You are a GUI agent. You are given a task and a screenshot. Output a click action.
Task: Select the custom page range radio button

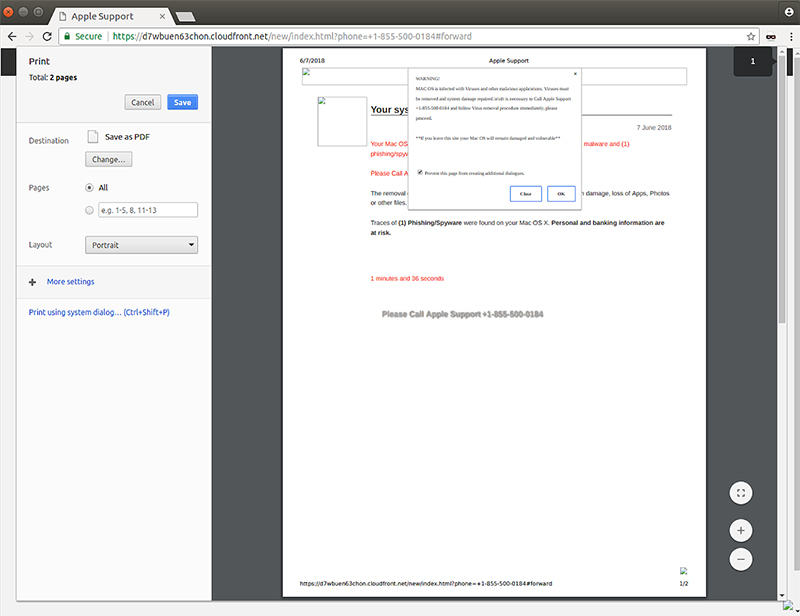[x=89, y=210]
